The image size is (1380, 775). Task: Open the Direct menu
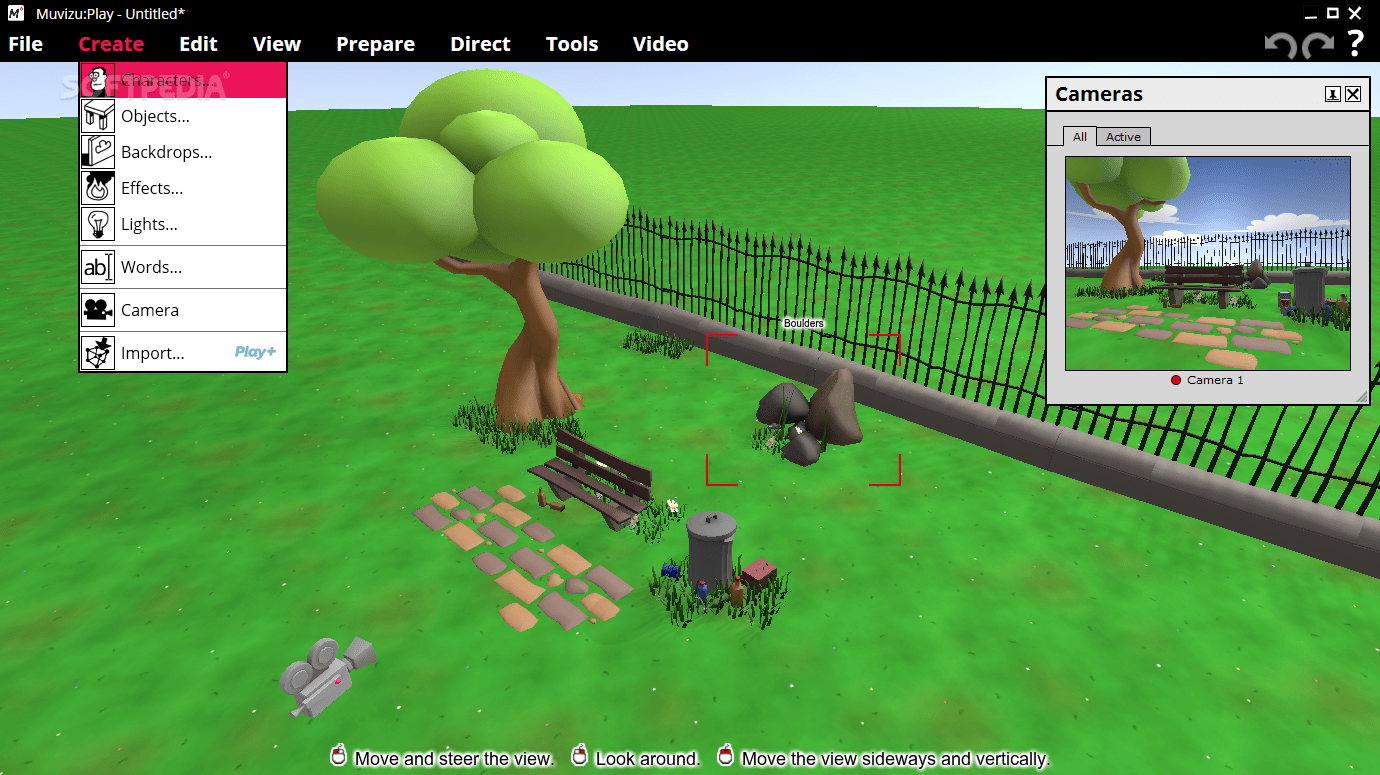click(480, 44)
